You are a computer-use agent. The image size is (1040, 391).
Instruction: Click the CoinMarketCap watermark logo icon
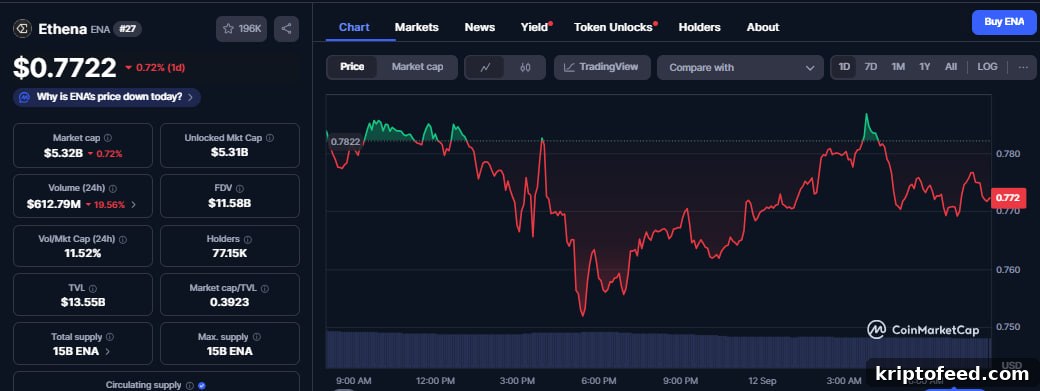877,329
